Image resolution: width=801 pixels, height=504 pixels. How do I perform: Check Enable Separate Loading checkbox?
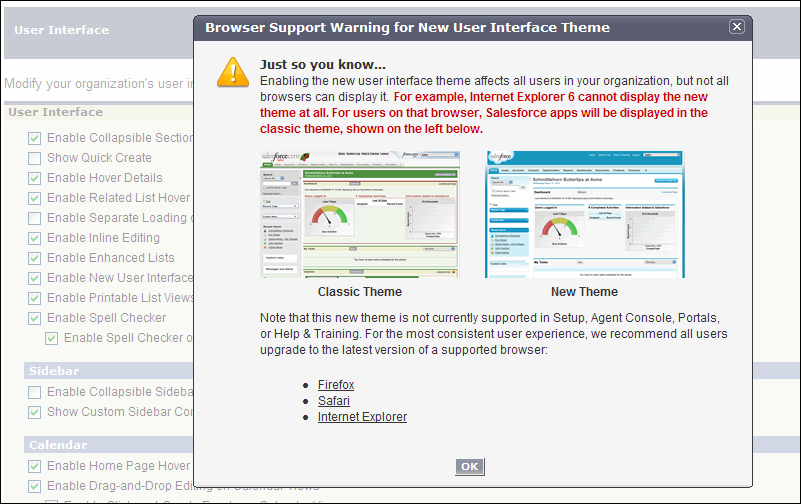[35, 218]
